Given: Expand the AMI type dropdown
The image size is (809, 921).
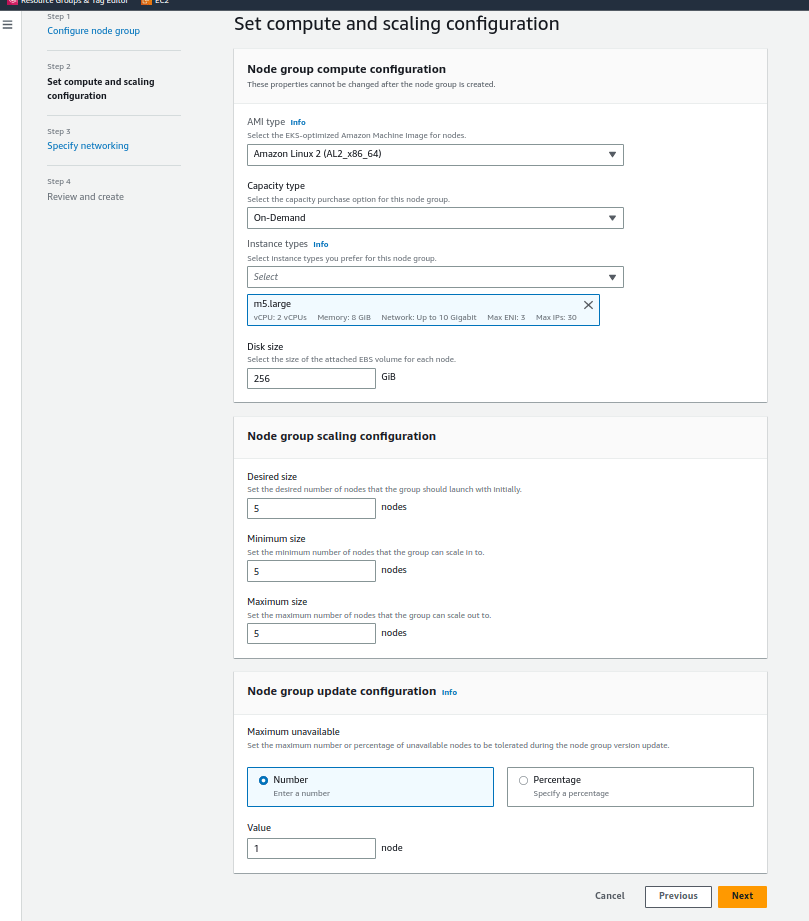Looking at the screenshot, I should coord(435,155).
